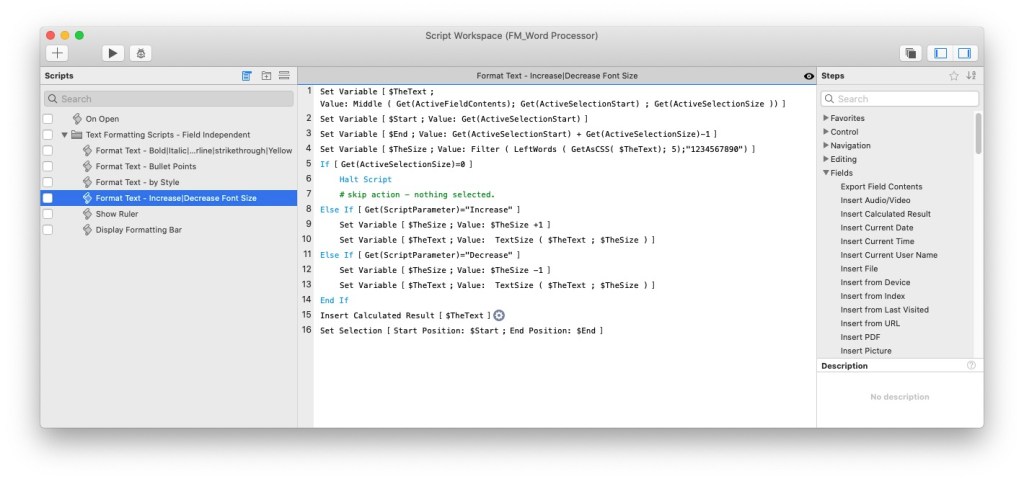
Task: Tick the checkbox next to Show Ruler
Action: pyautogui.click(x=47, y=214)
